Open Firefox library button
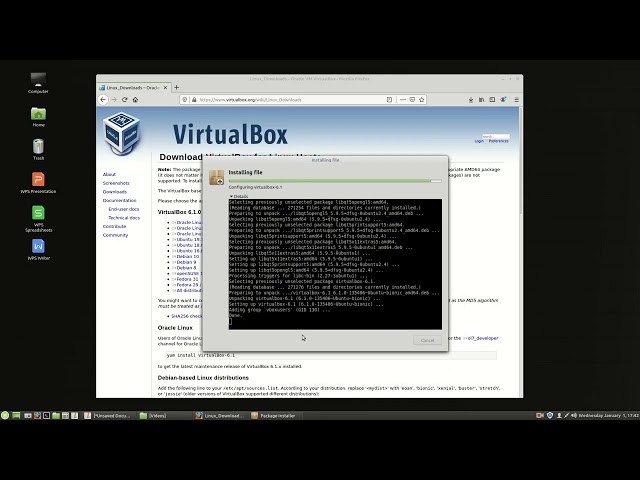Image resolution: width=640 pixels, height=480 pixels. (x=482, y=100)
